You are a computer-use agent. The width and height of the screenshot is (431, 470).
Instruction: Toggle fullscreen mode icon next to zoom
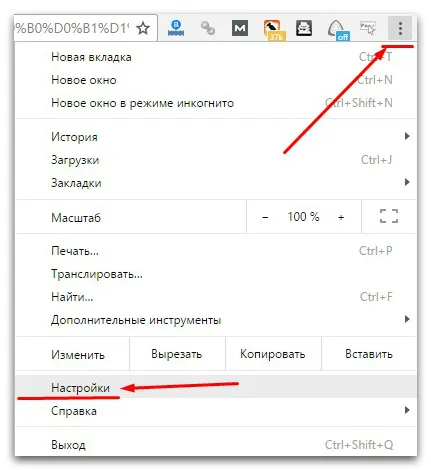389,216
